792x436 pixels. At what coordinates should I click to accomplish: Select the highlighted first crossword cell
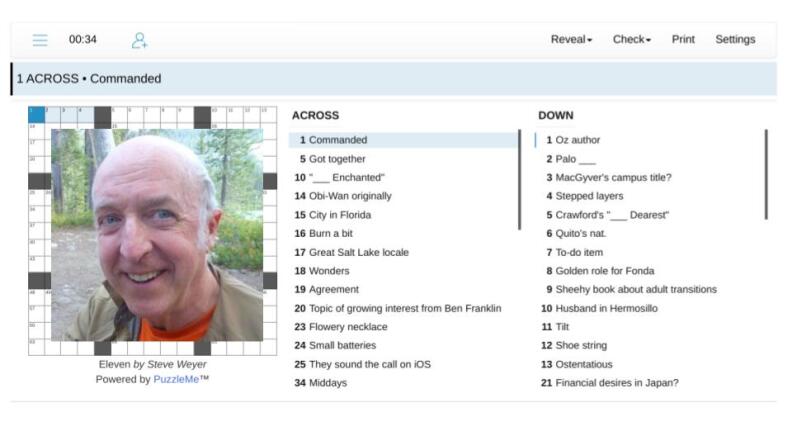(36, 114)
